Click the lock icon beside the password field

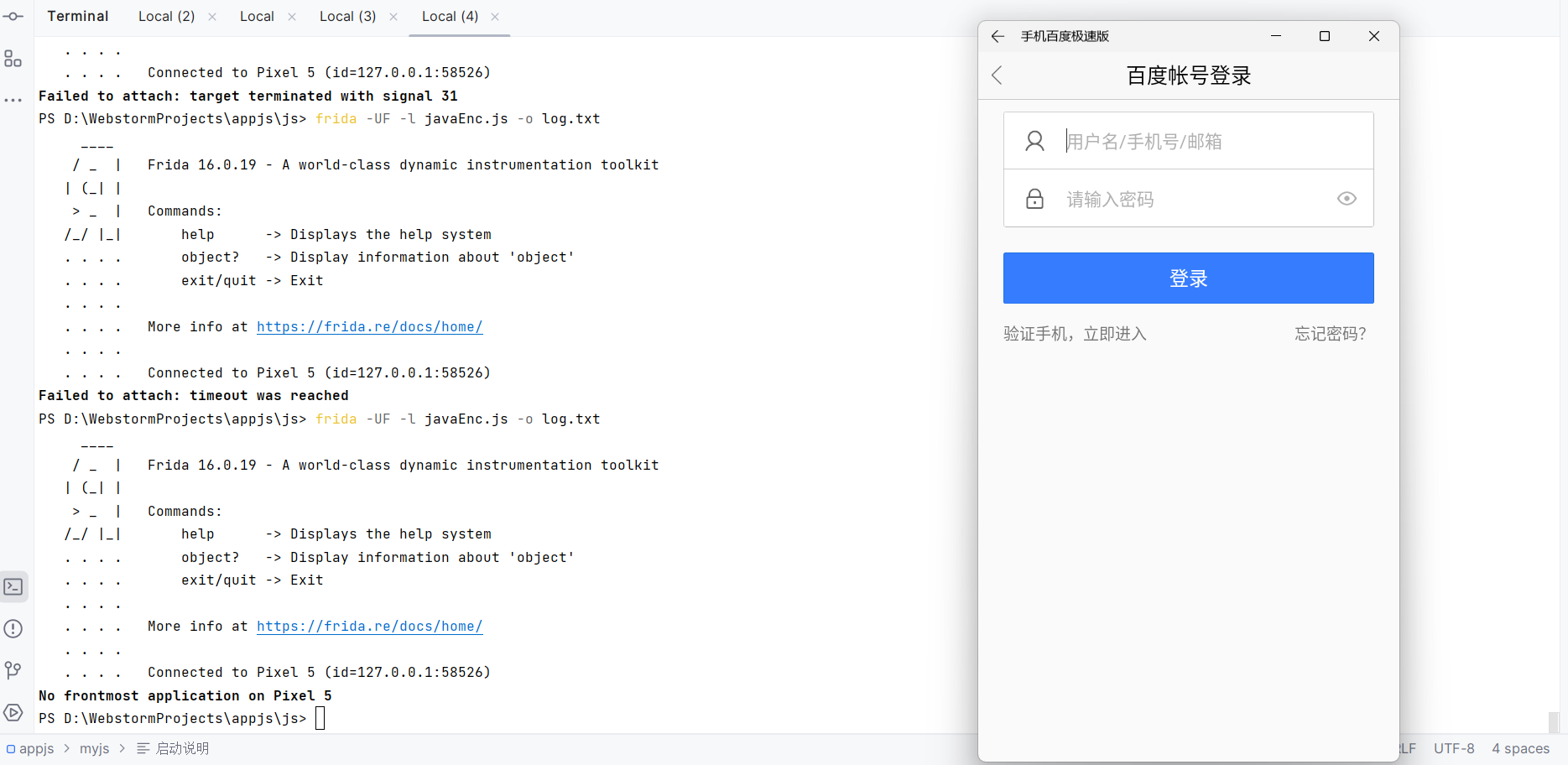1034,198
